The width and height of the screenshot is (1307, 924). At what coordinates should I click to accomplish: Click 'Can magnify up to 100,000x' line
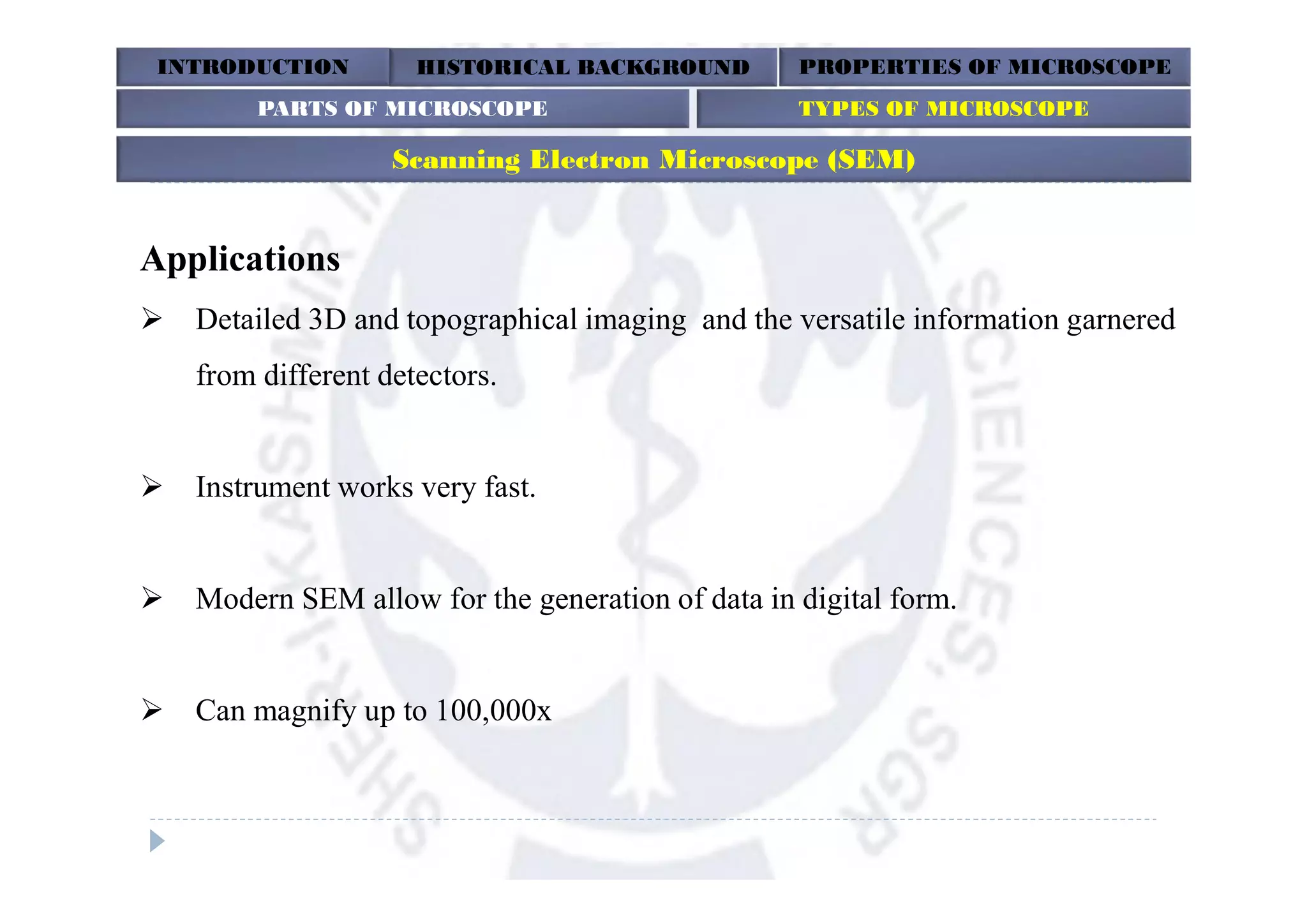point(373,710)
